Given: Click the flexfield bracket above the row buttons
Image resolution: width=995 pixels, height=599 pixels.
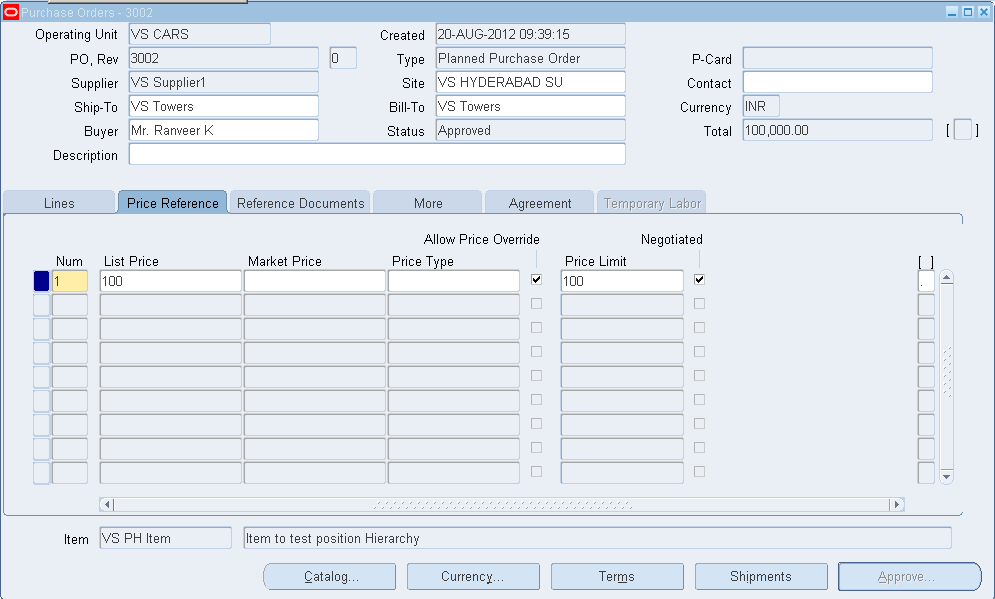Looking at the screenshot, I should coord(925,260).
